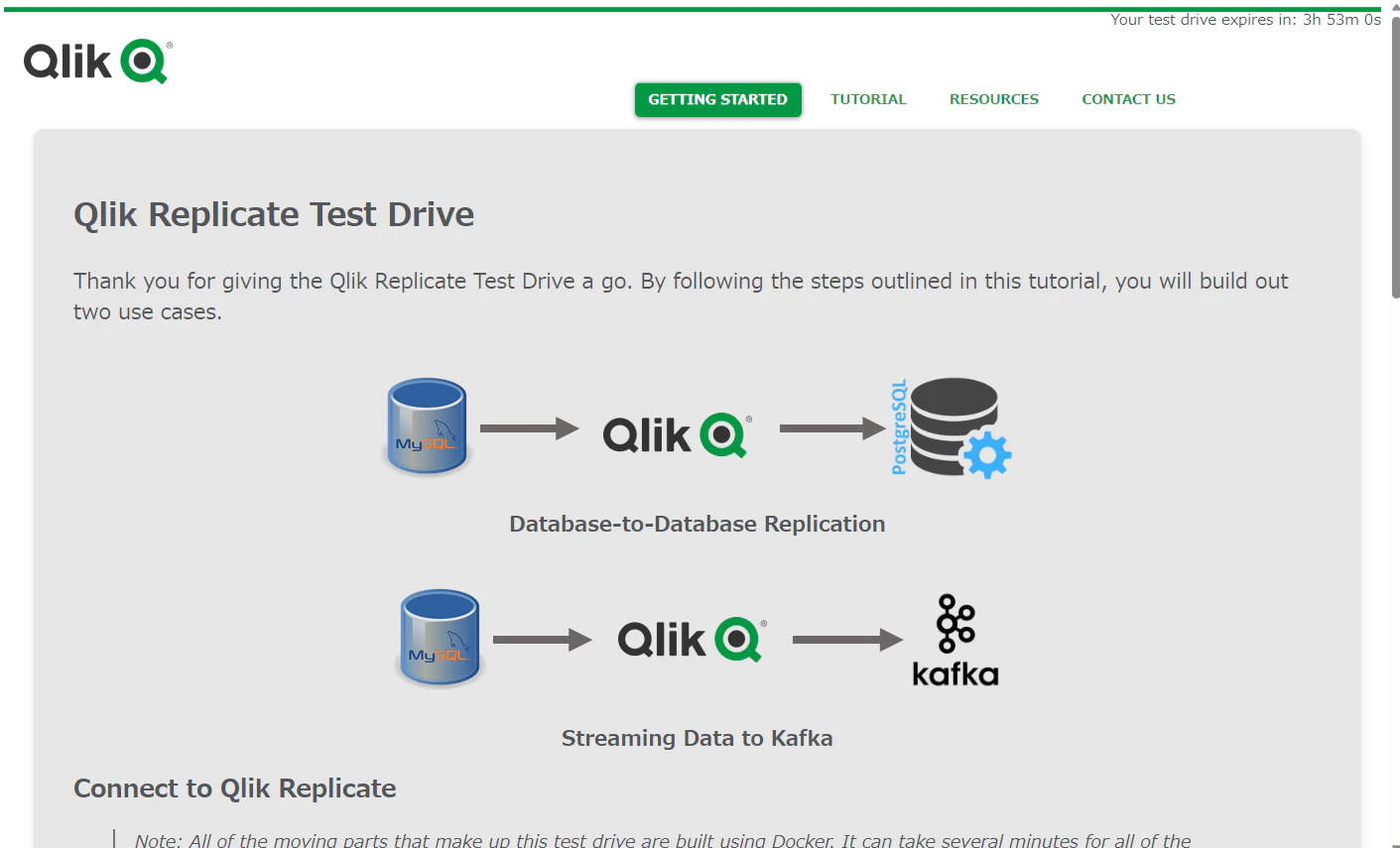Open the Getting Started tab
The image size is (1400, 848).
click(717, 99)
